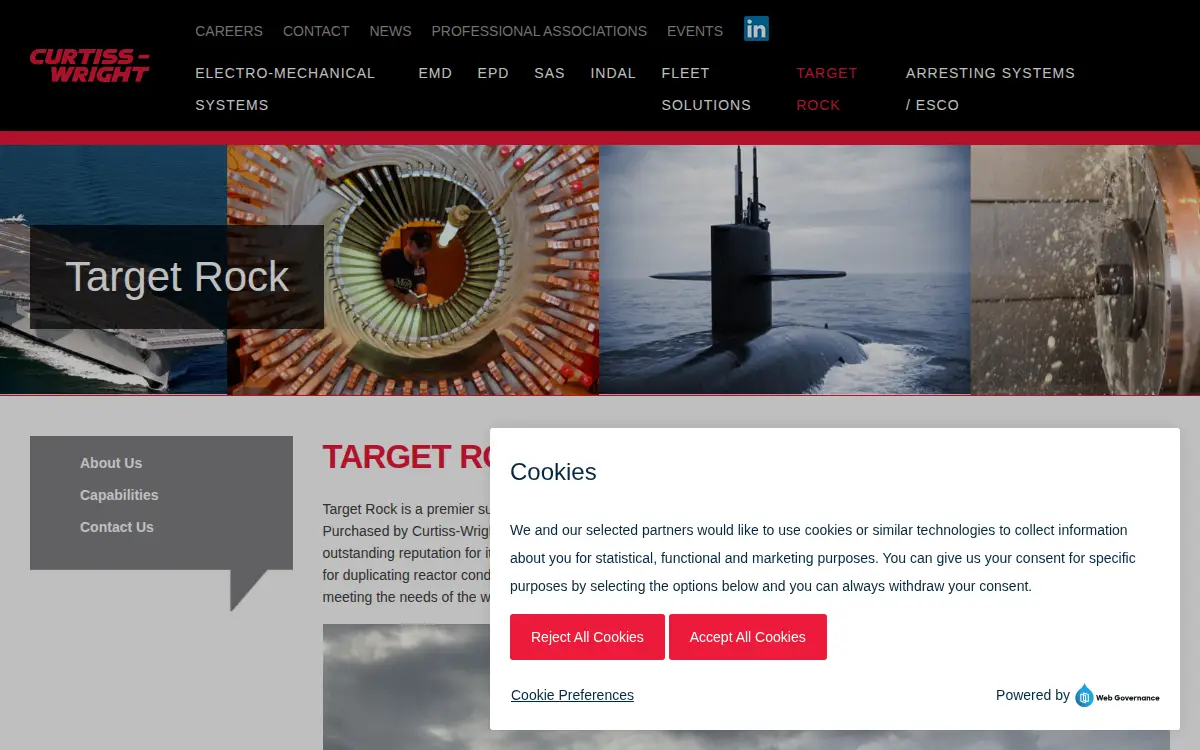The height and width of the screenshot is (750, 1200).
Task: Open About Us in sidebar
Action: 111,463
